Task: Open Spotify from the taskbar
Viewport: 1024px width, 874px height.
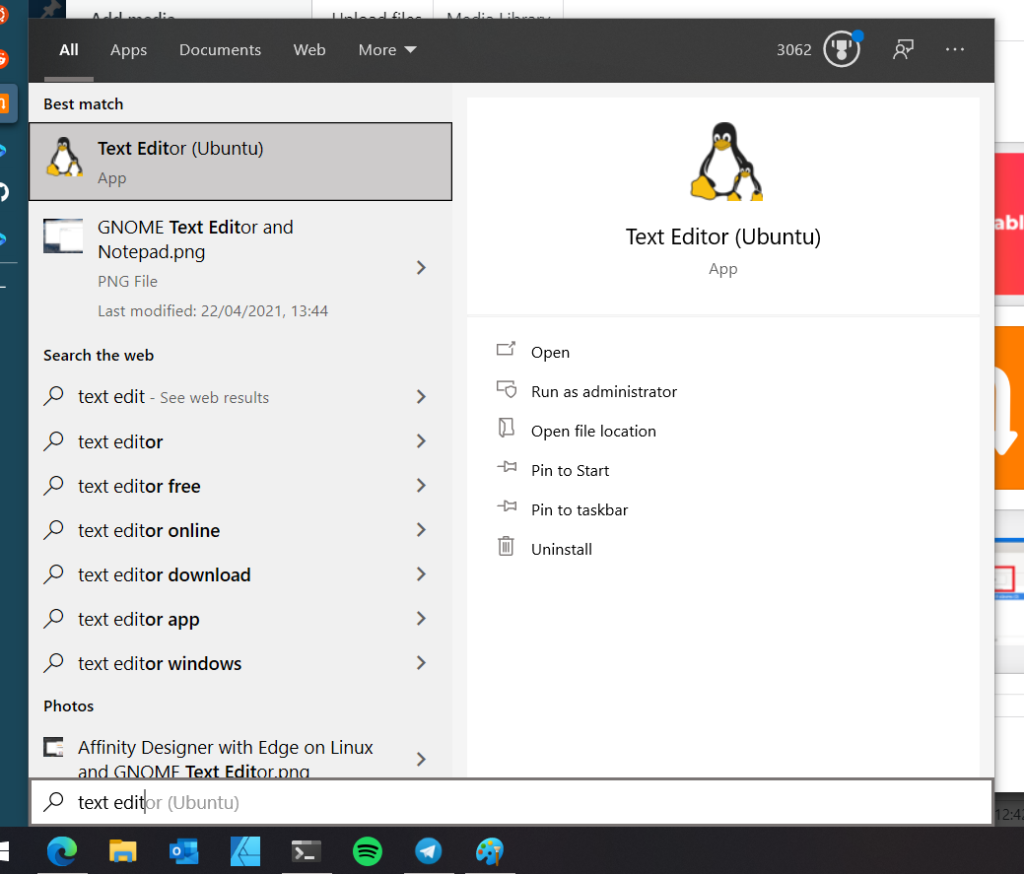Action: click(x=367, y=850)
